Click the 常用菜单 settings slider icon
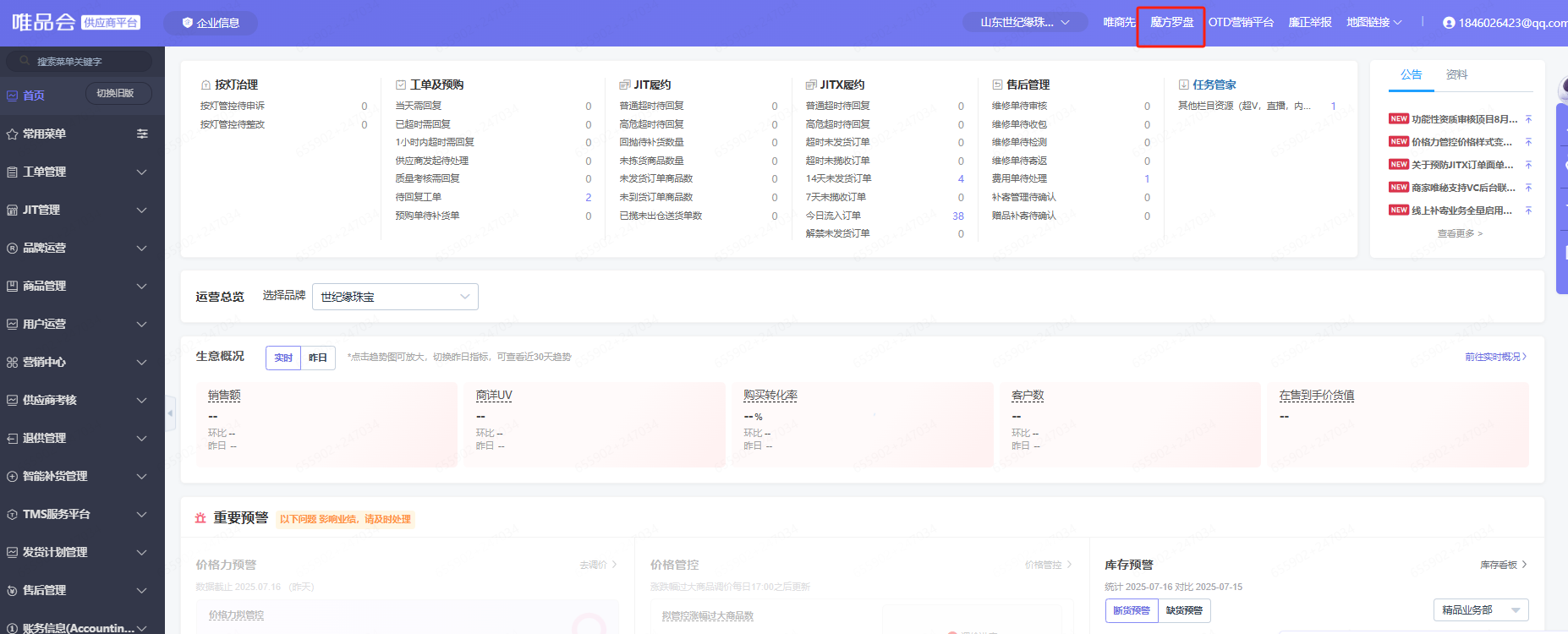The width and height of the screenshot is (1568, 634). (x=142, y=134)
